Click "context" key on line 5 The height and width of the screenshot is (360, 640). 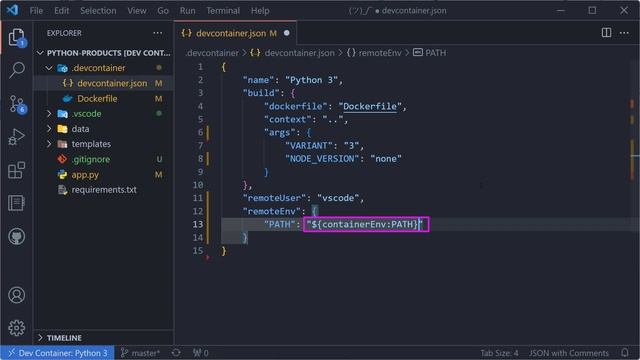287,120
